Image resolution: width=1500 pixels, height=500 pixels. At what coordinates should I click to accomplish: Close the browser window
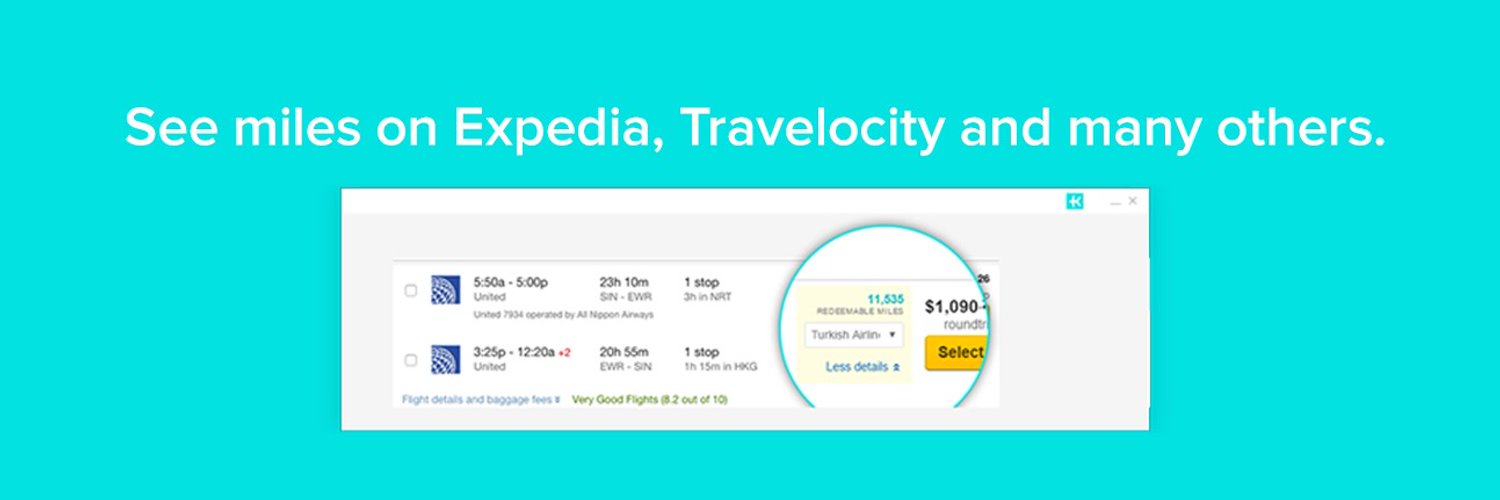click(x=1133, y=201)
